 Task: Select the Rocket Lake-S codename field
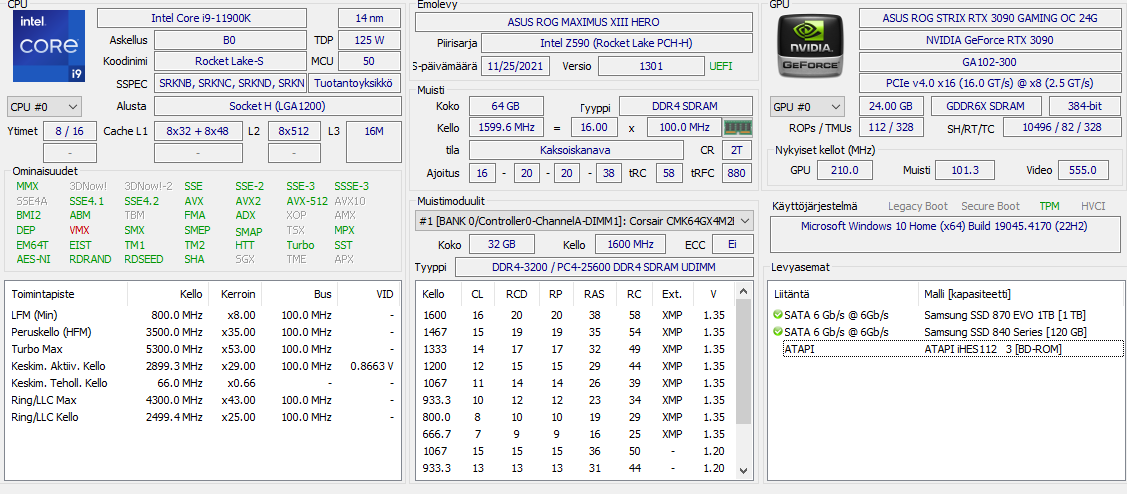click(230, 62)
